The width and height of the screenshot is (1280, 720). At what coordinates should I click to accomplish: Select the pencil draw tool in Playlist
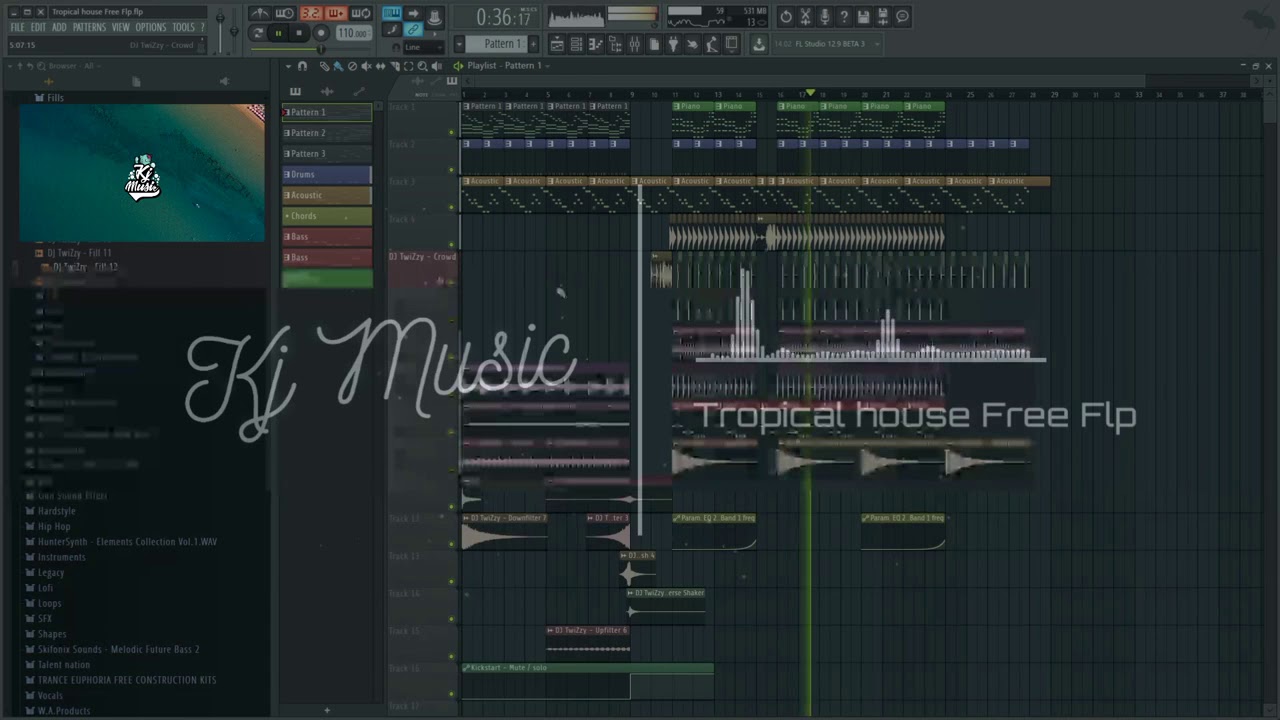324,65
